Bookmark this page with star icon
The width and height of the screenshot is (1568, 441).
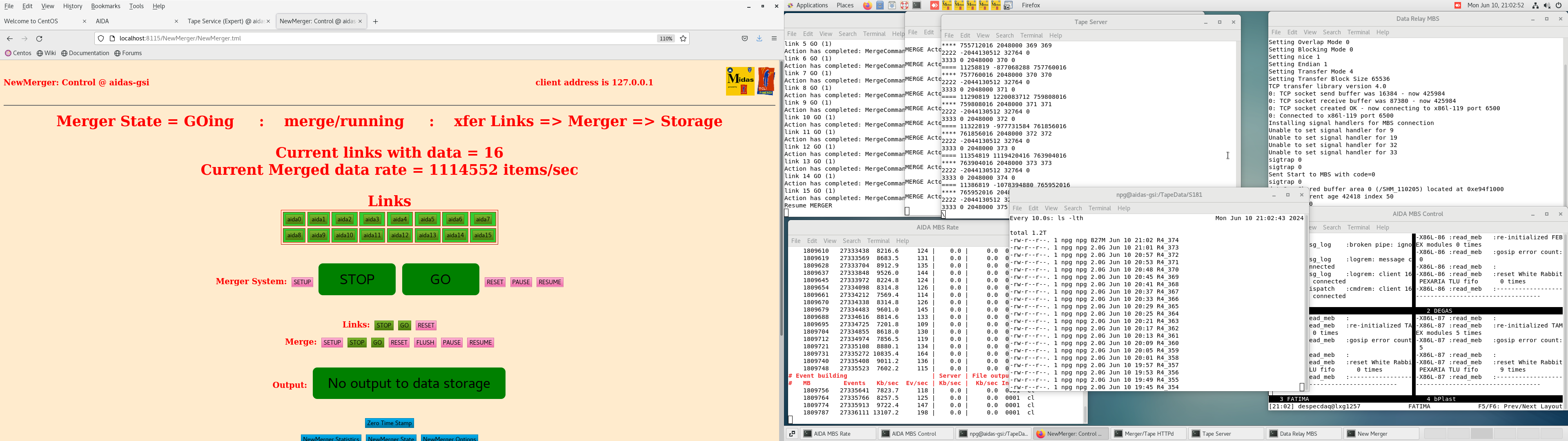(683, 38)
